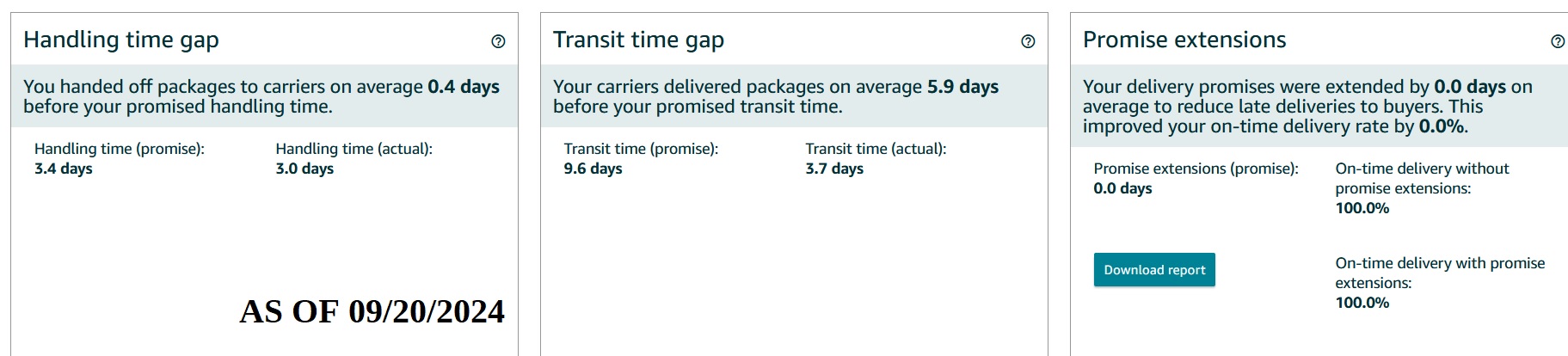
Task: Select the Handling time gap heading
Action: point(121,40)
